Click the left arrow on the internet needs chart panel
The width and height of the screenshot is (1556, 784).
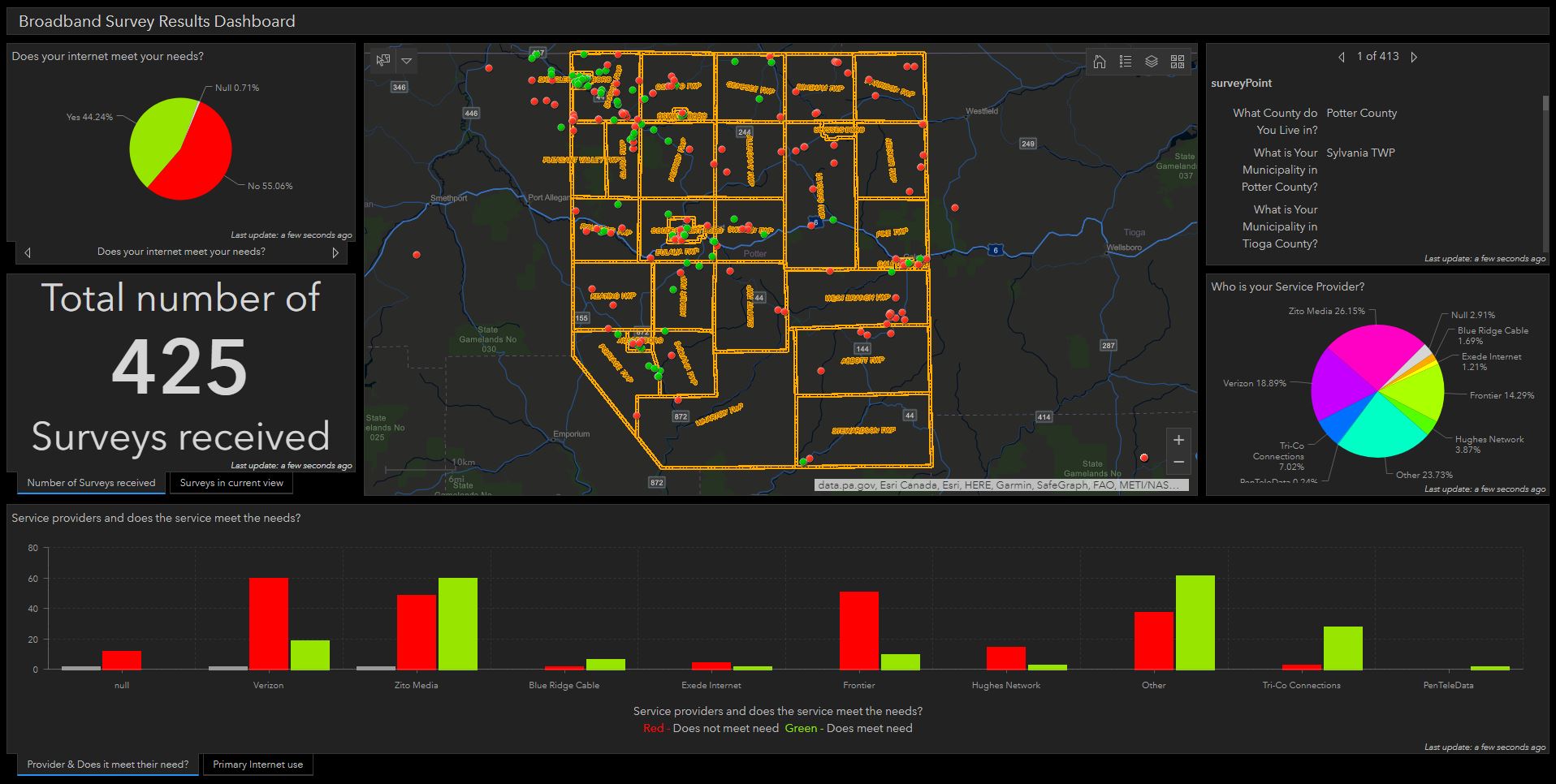pos(27,252)
